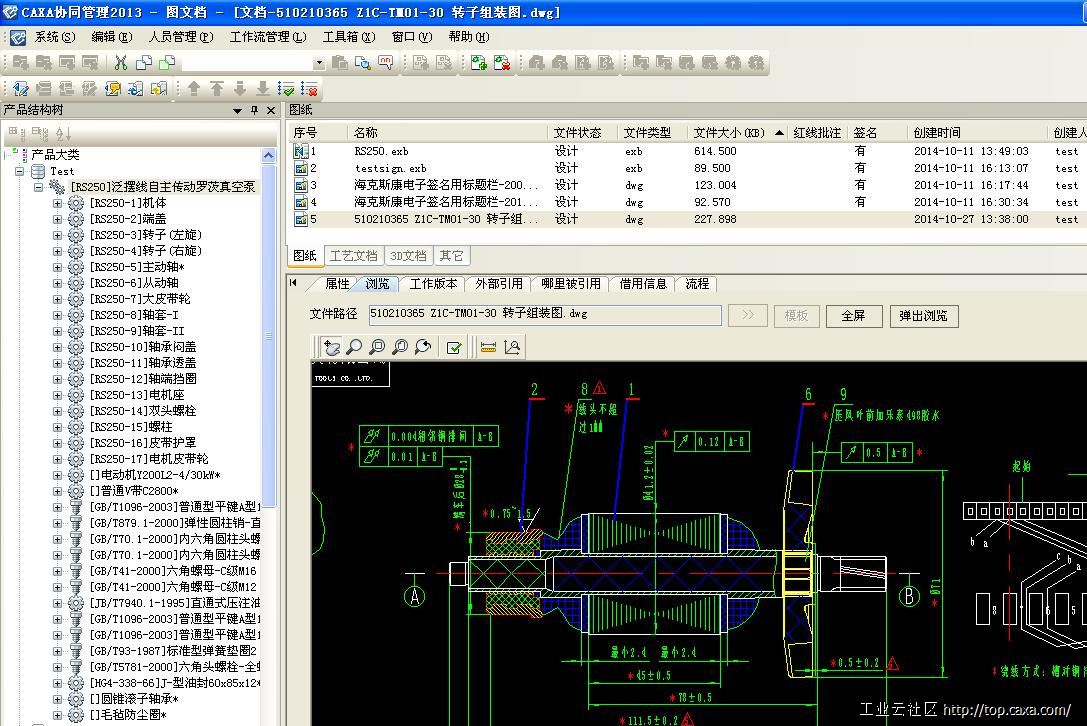Click the move to bottom arrow icon

coord(263,89)
